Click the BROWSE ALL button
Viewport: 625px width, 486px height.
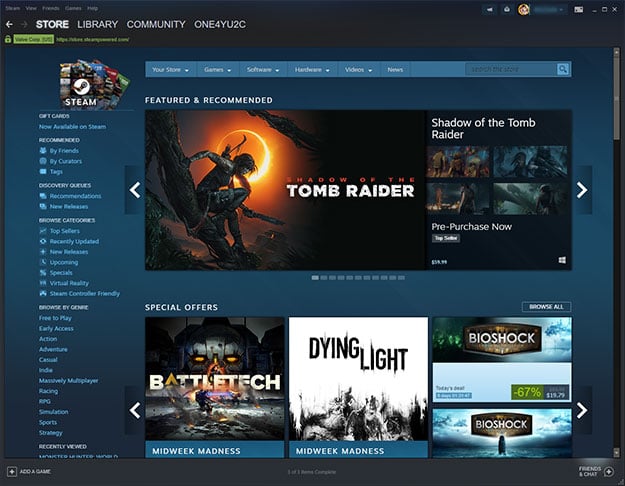(546, 307)
